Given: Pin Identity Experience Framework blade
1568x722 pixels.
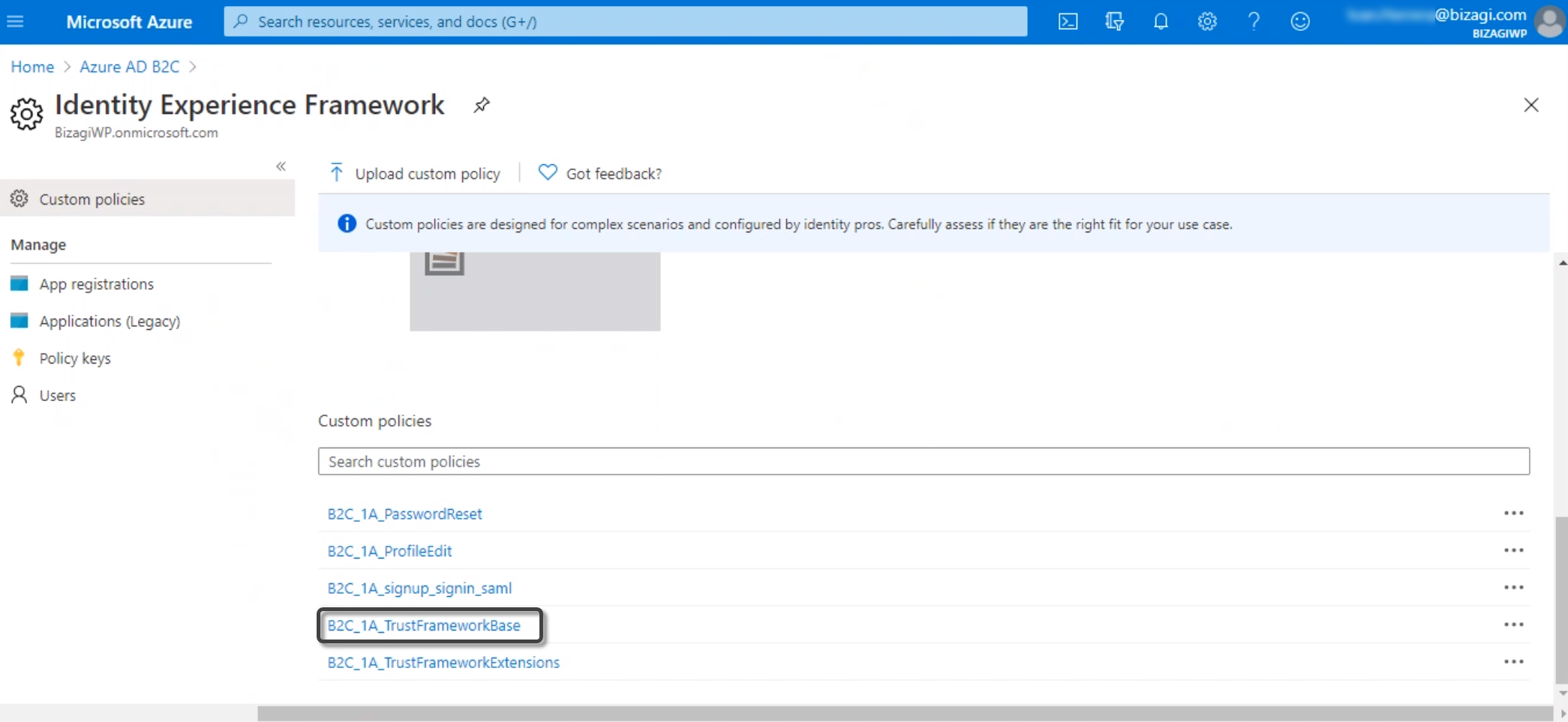Looking at the screenshot, I should (482, 105).
